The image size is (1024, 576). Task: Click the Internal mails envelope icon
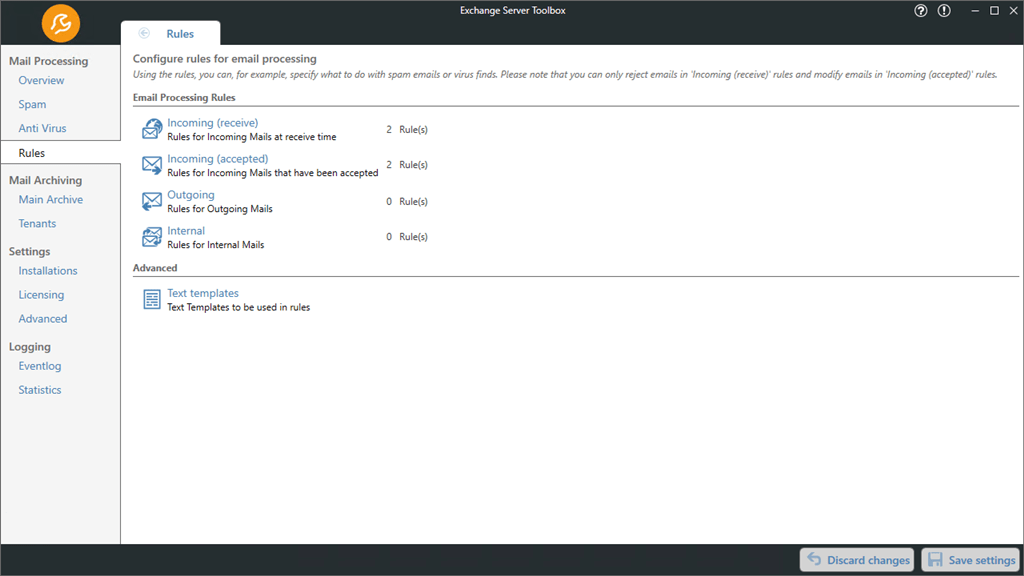tap(152, 237)
